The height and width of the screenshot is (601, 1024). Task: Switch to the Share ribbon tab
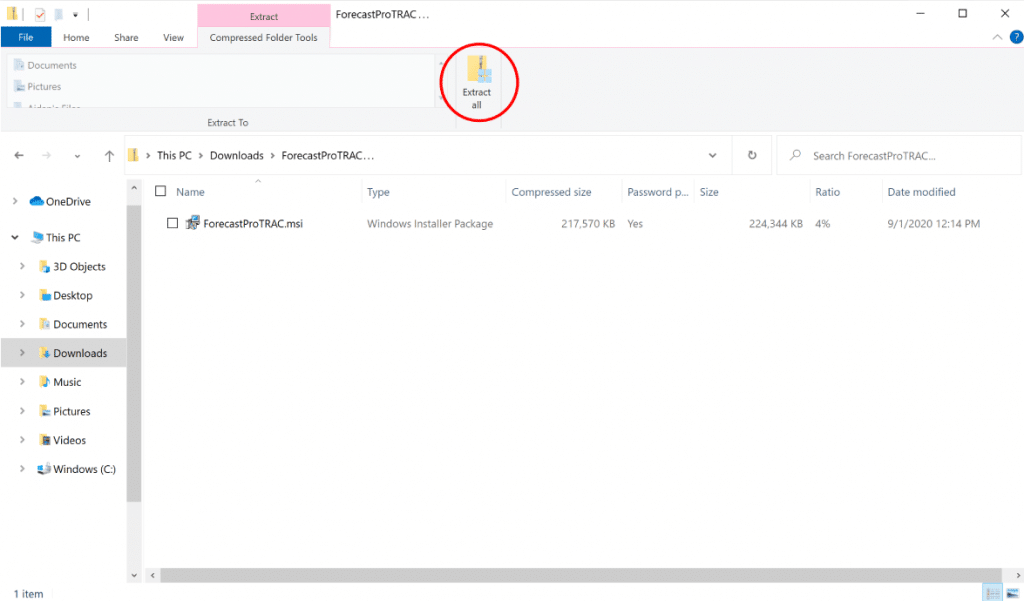point(125,37)
